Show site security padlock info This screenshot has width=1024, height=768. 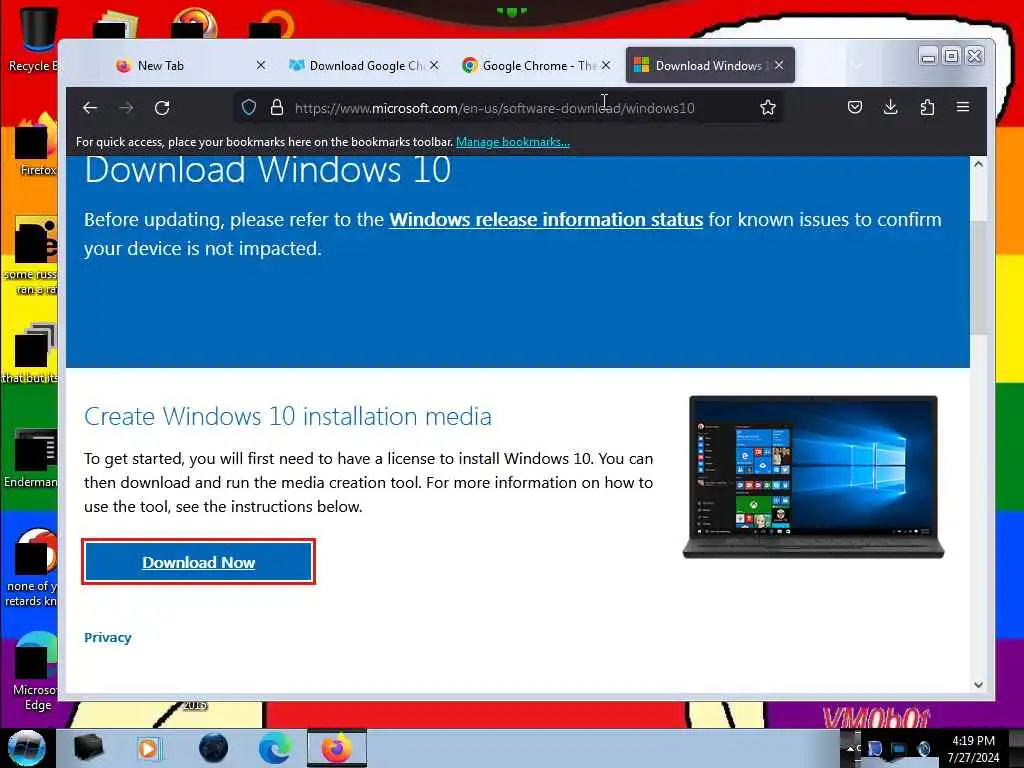tap(277, 107)
